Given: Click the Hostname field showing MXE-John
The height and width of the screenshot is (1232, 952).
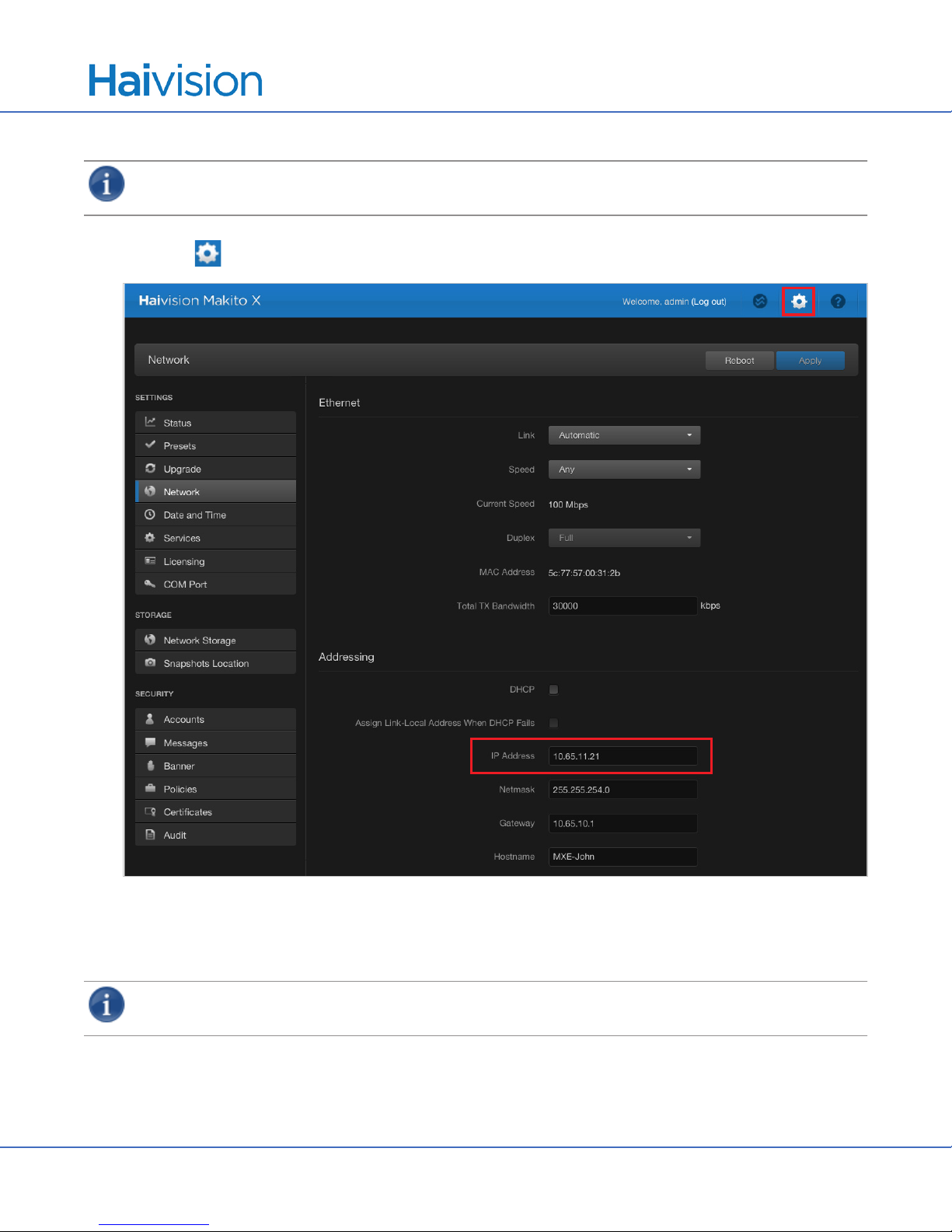Looking at the screenshot, I should [x=622, y=857].
